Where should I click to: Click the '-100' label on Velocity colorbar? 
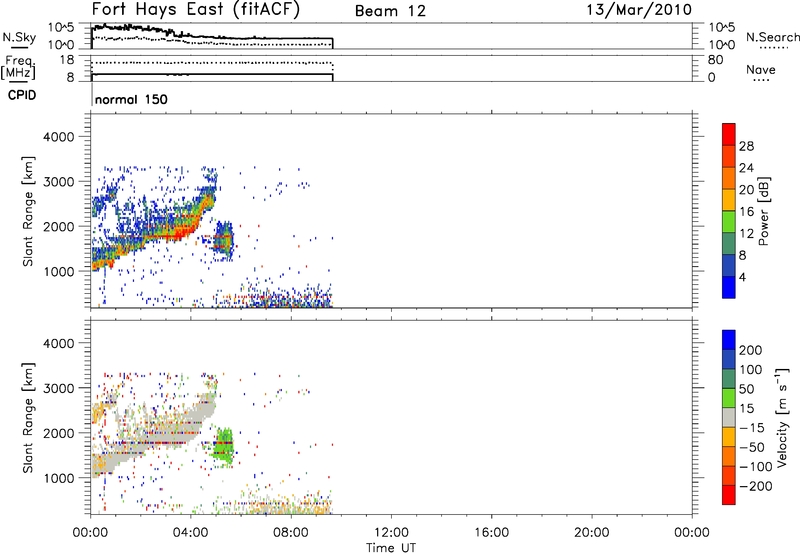pyautogui.click(x=756, y=466)
